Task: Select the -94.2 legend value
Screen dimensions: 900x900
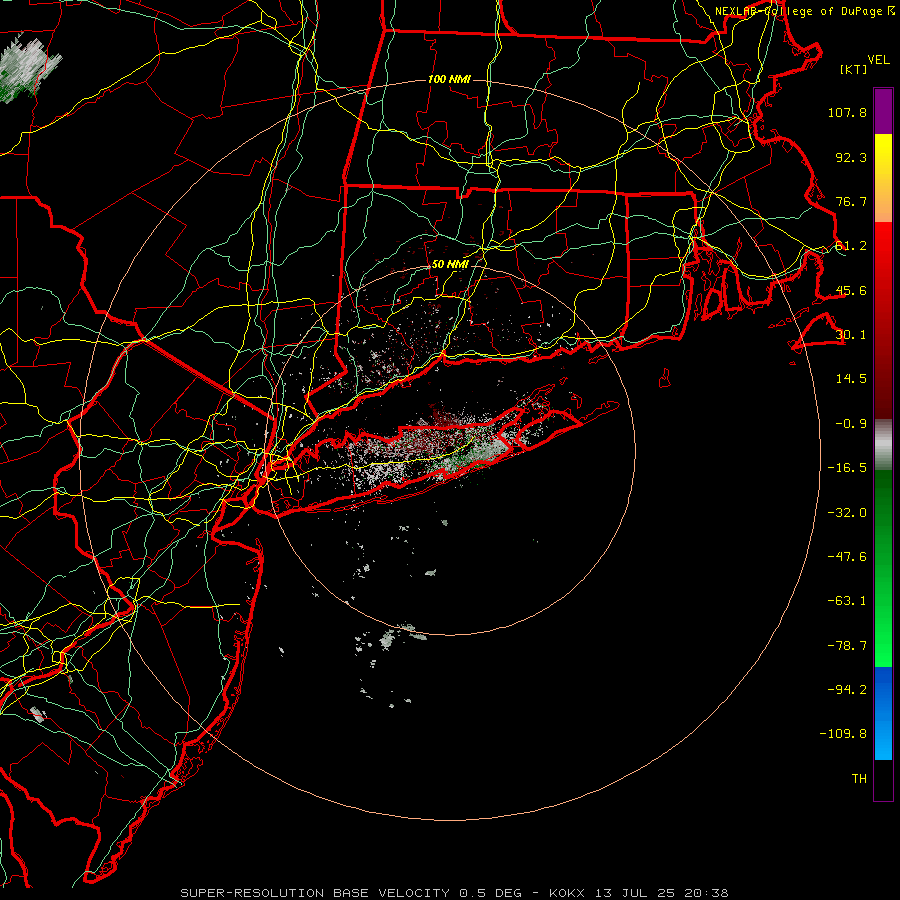Action: [x=847, y=690]
